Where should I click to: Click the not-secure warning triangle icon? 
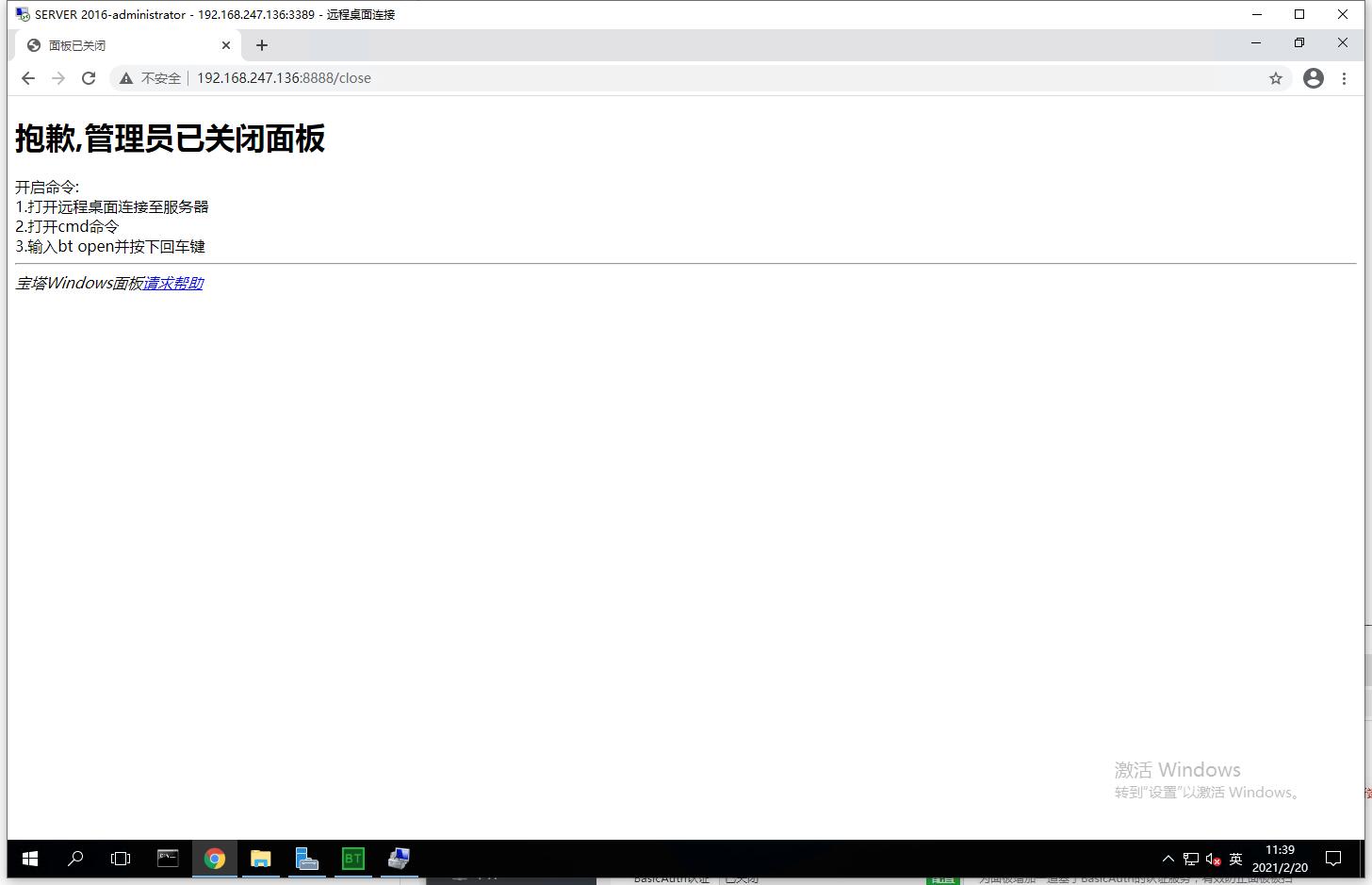(125, 78)
